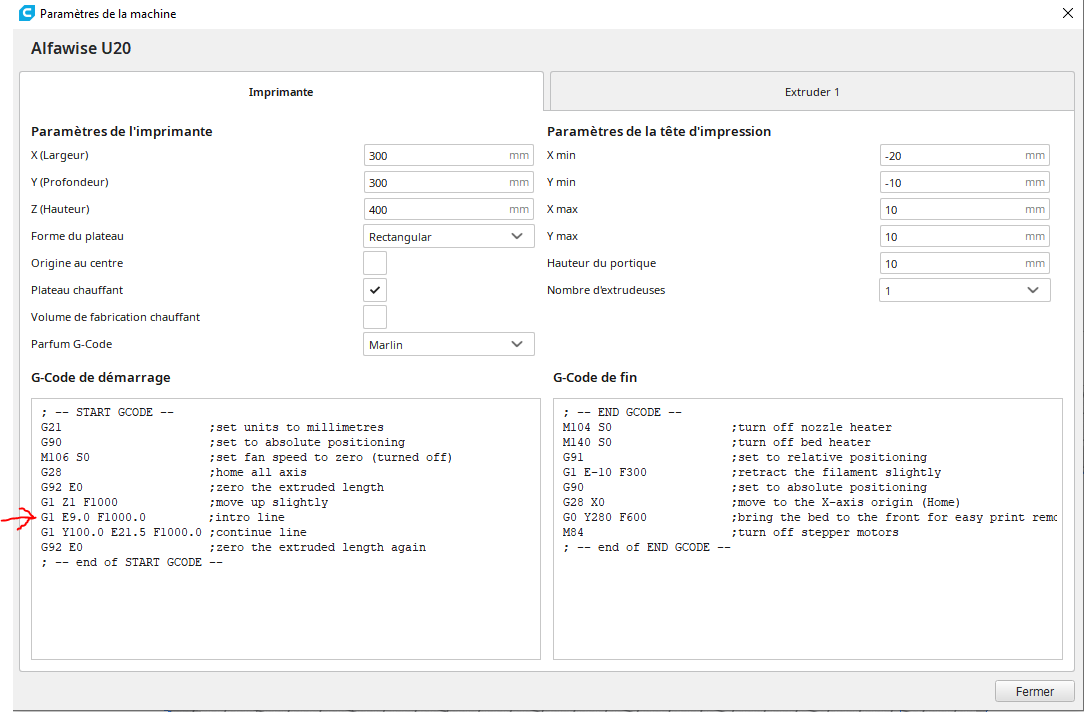Click the Y (Profondeur) input field
1084x712 pixels.
(449, 182)
